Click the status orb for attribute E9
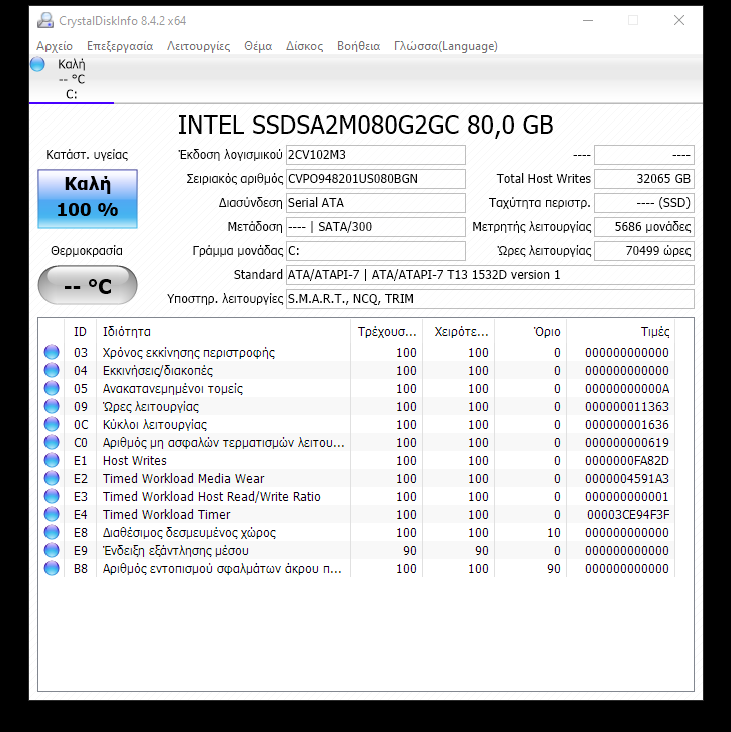This screenshot has height=732, width=731. (x=52, y=550)
